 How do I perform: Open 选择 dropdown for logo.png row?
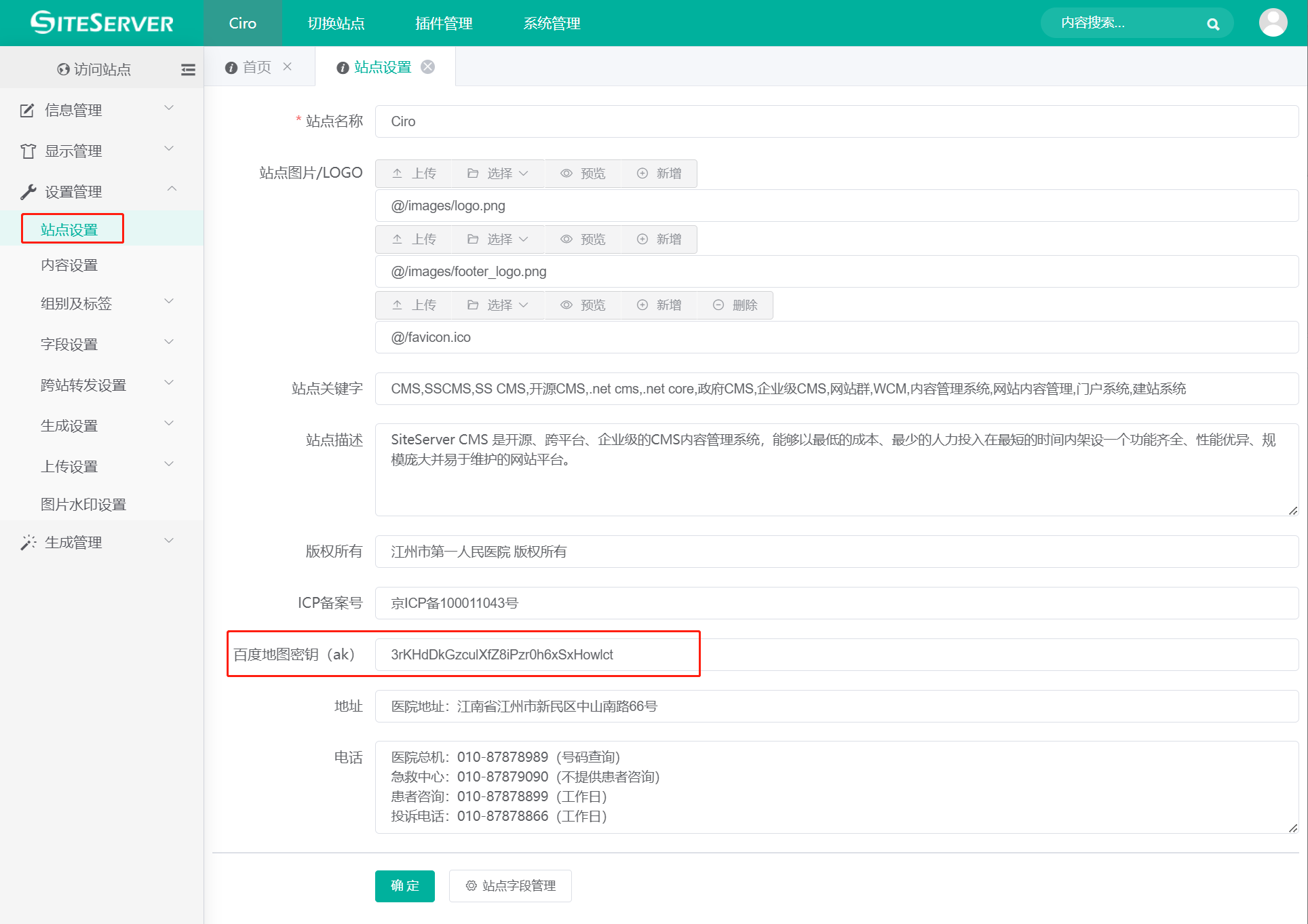[498, 174]
